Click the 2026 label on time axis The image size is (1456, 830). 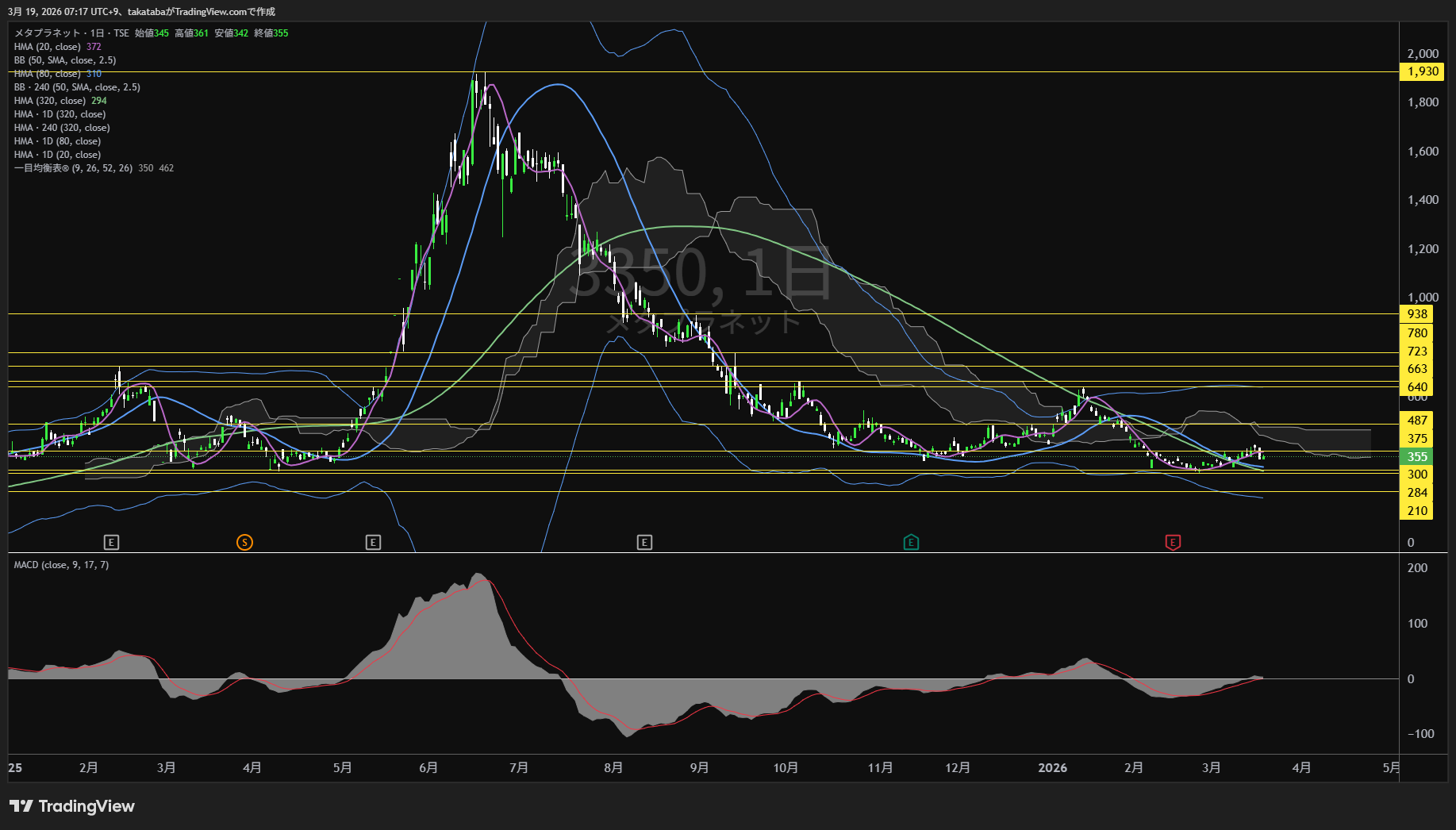coord(1052,768)
